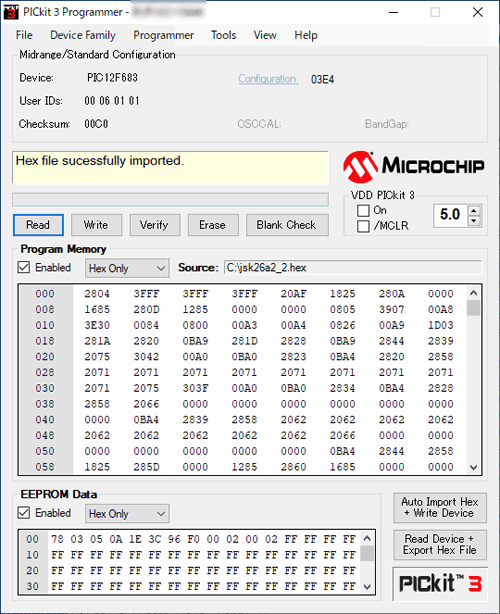Viewport: 500px width, 614px height.
Task: Click the Checksum value 00C0
Action: tap(96, 124)
